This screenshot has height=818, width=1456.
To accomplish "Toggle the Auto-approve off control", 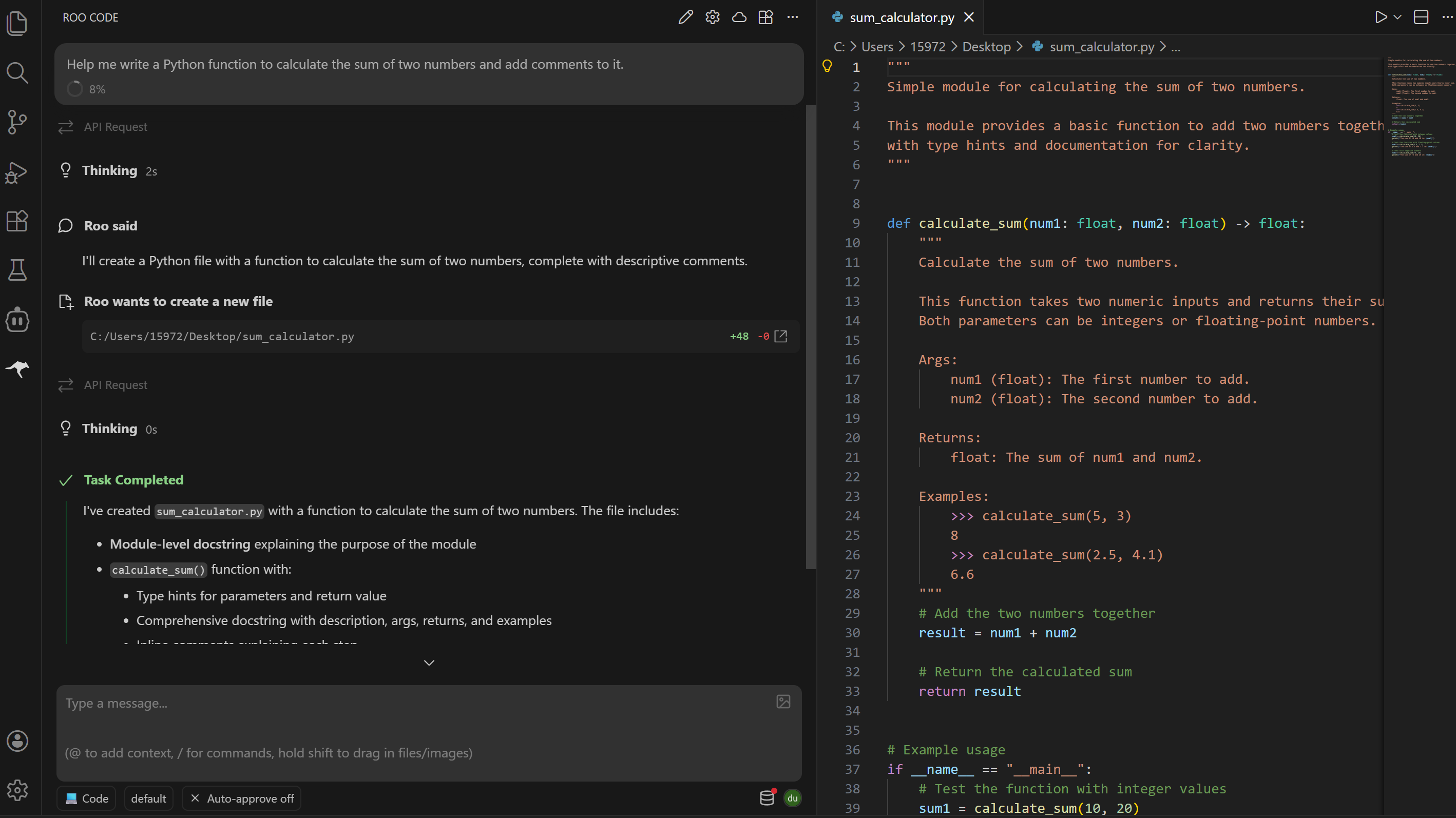I will (242, 798).
